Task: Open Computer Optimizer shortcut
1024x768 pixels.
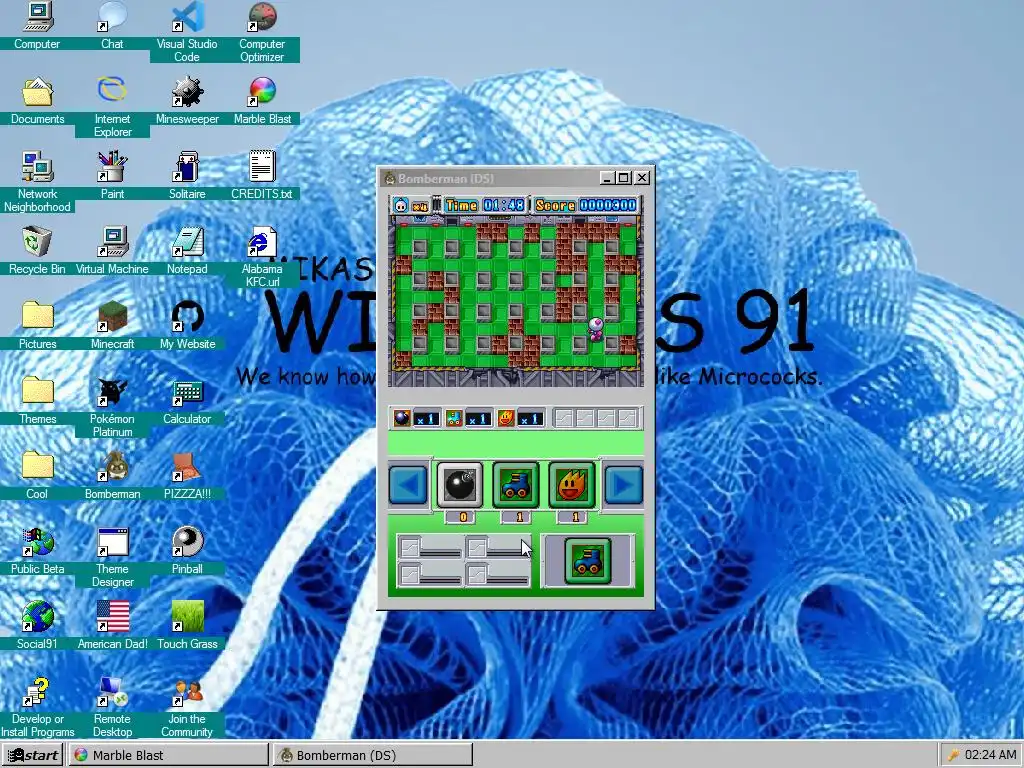Action: (262, 31)
